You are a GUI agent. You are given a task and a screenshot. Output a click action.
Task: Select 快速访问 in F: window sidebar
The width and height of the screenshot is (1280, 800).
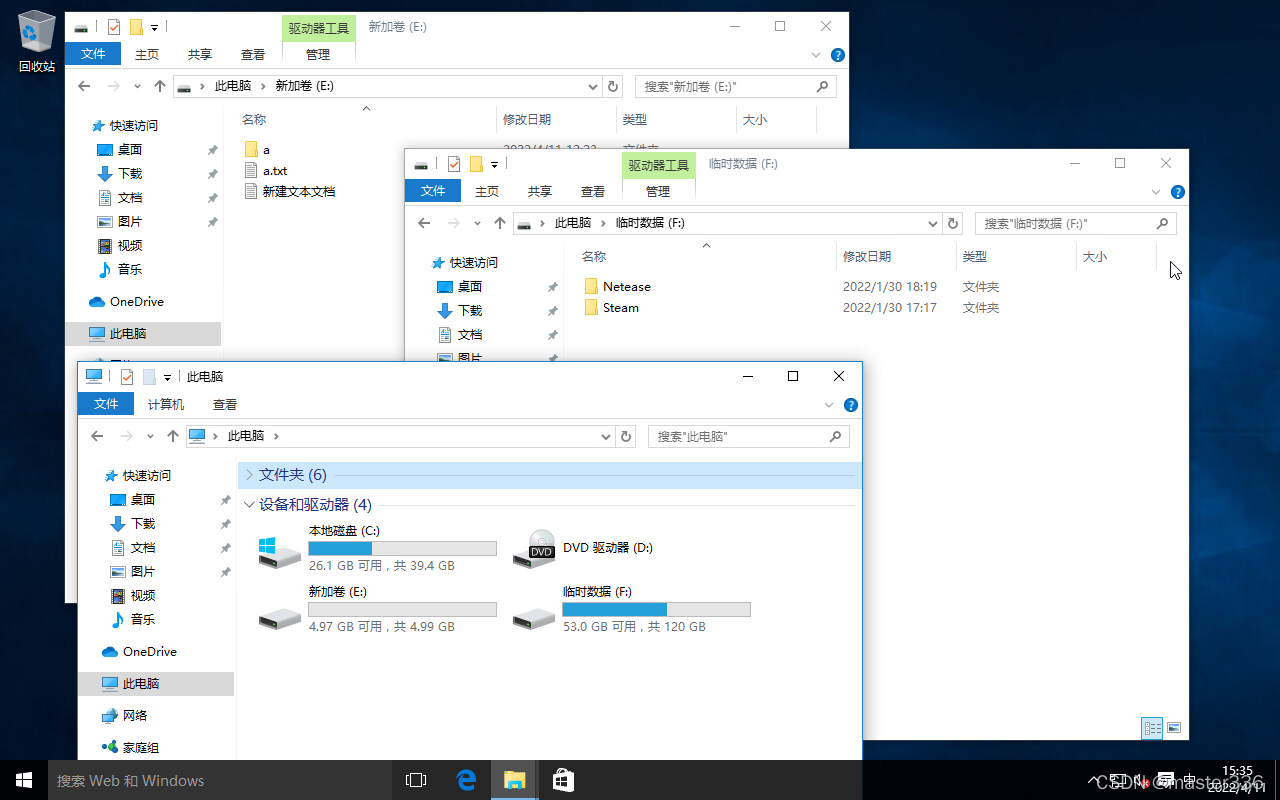(x=473, y=263)
